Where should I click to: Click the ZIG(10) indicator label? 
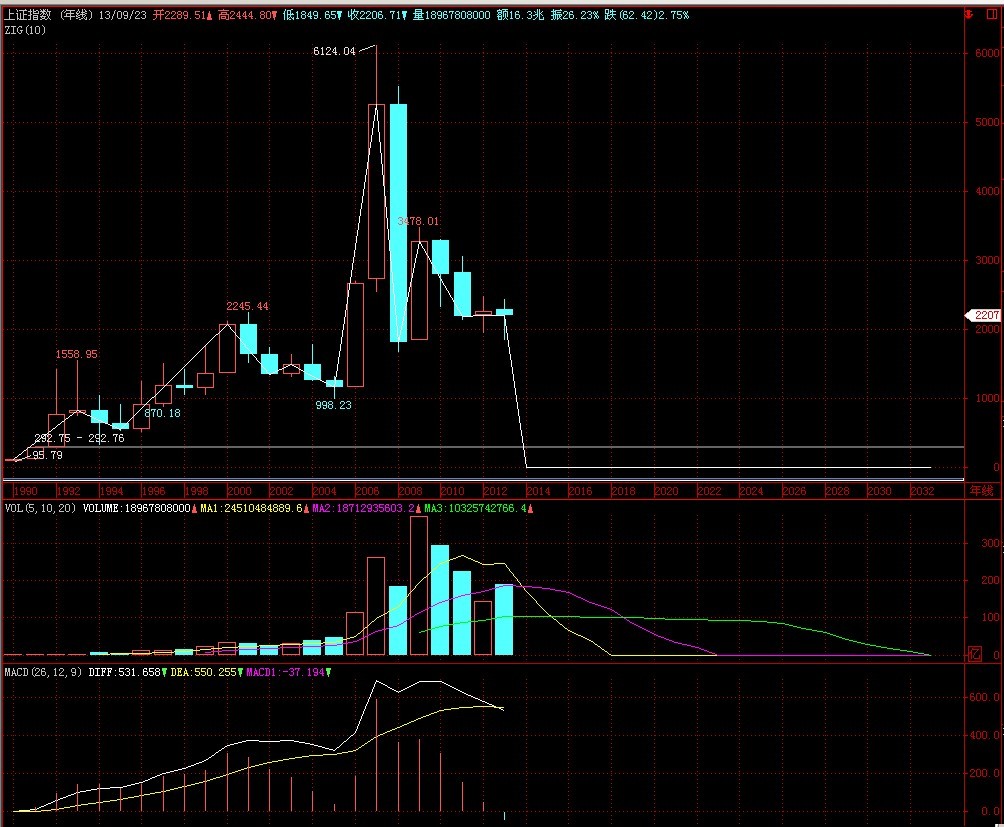pyautogui.click(x=22, y=29)
